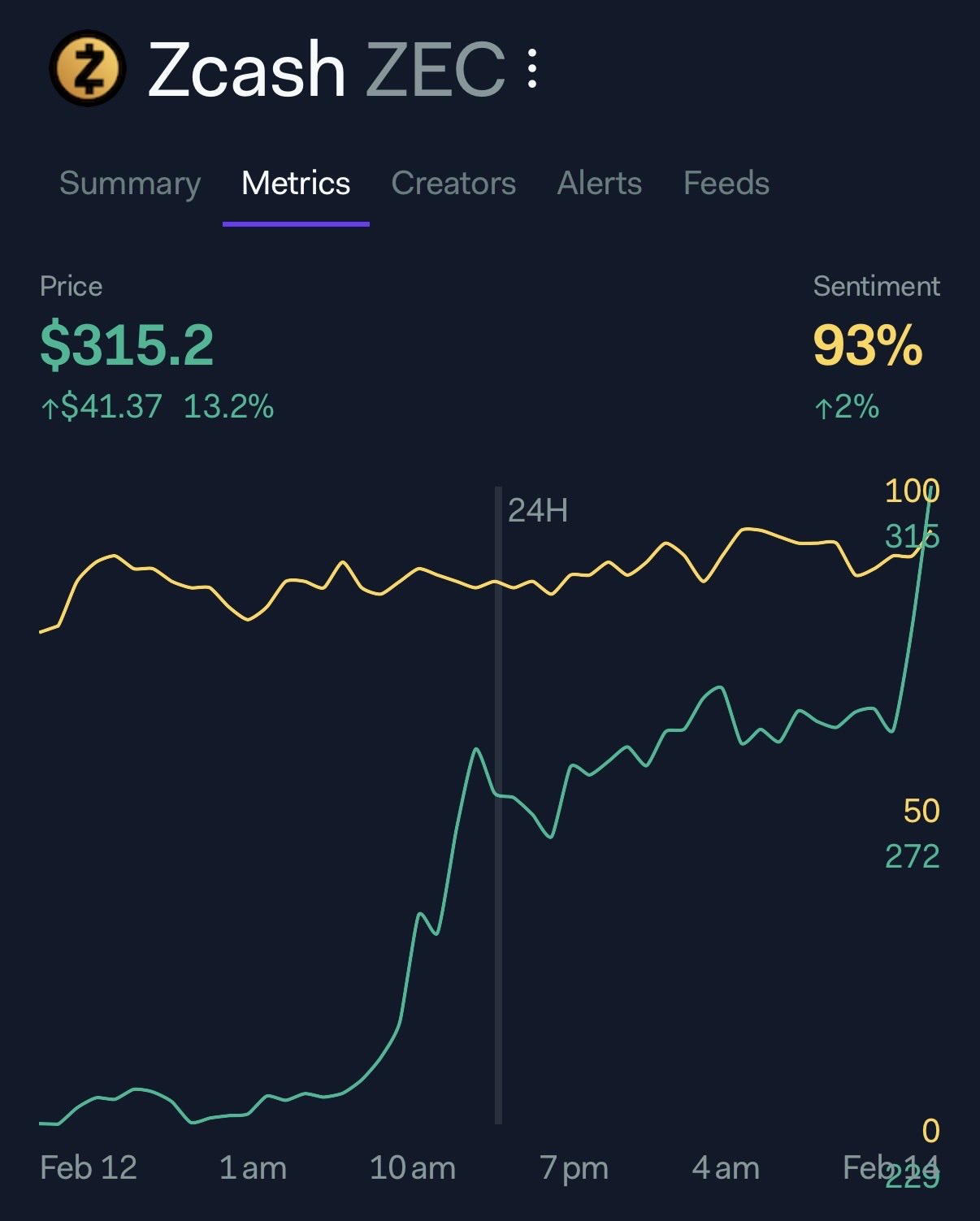Image resolution: width=980 pixels, height=1221 pixels.
Task: Click the ZEC ticker symbol
Action: [436, 70]
